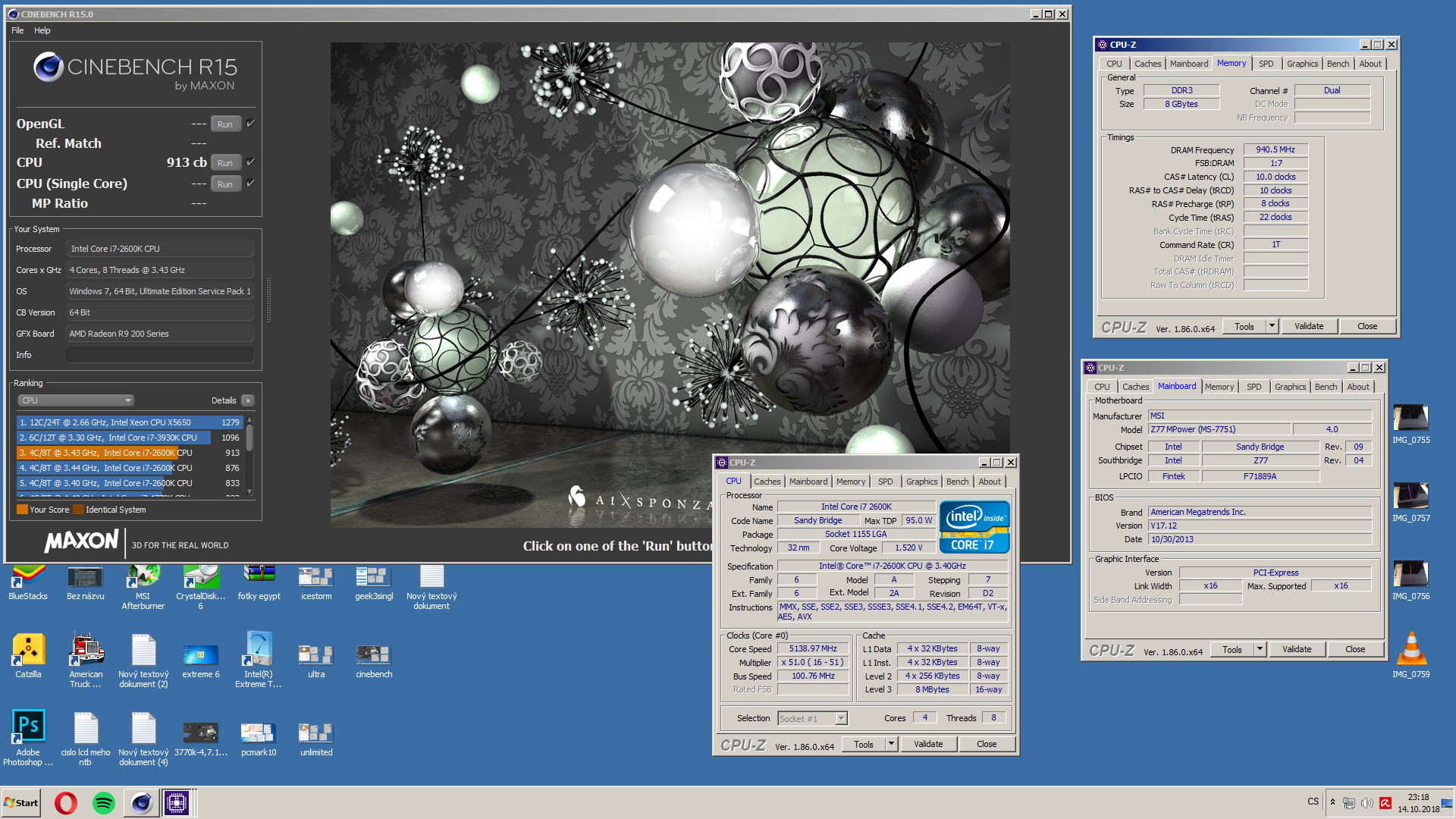
Task: Open MSI Afterburner desktop shortcut
Action: [x=143, y=587]
